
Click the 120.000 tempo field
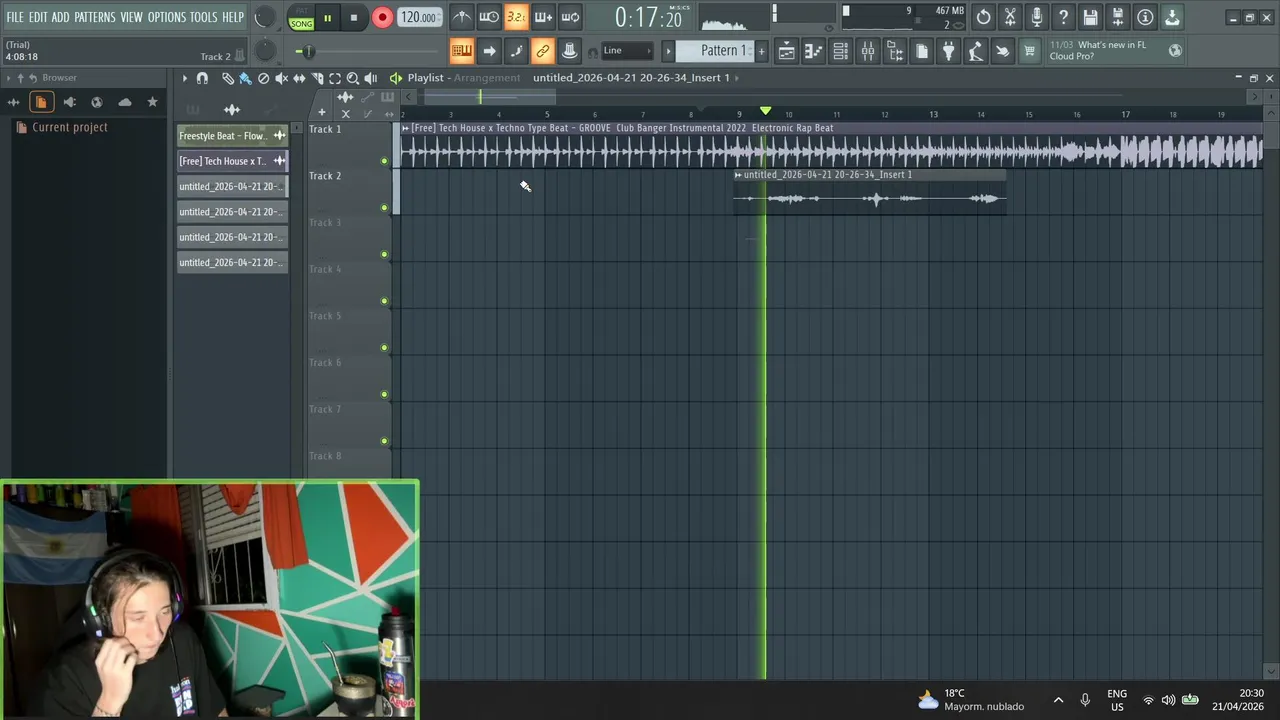click(418, 18)
